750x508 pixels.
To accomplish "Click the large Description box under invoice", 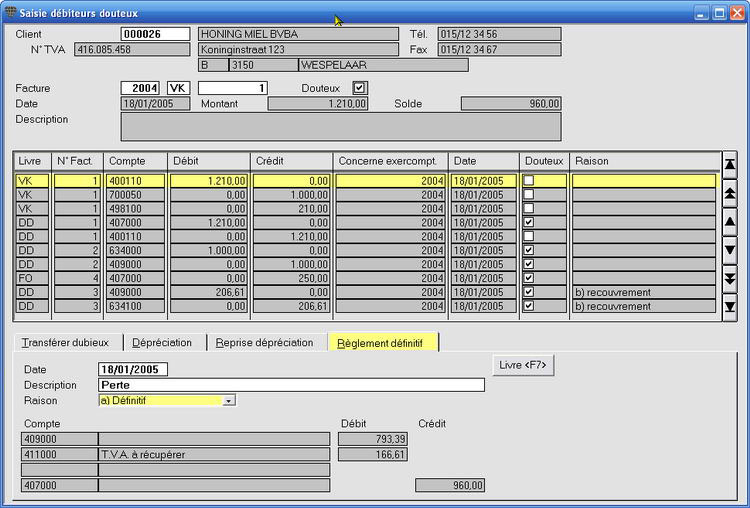I will click(x=341, y=127).
